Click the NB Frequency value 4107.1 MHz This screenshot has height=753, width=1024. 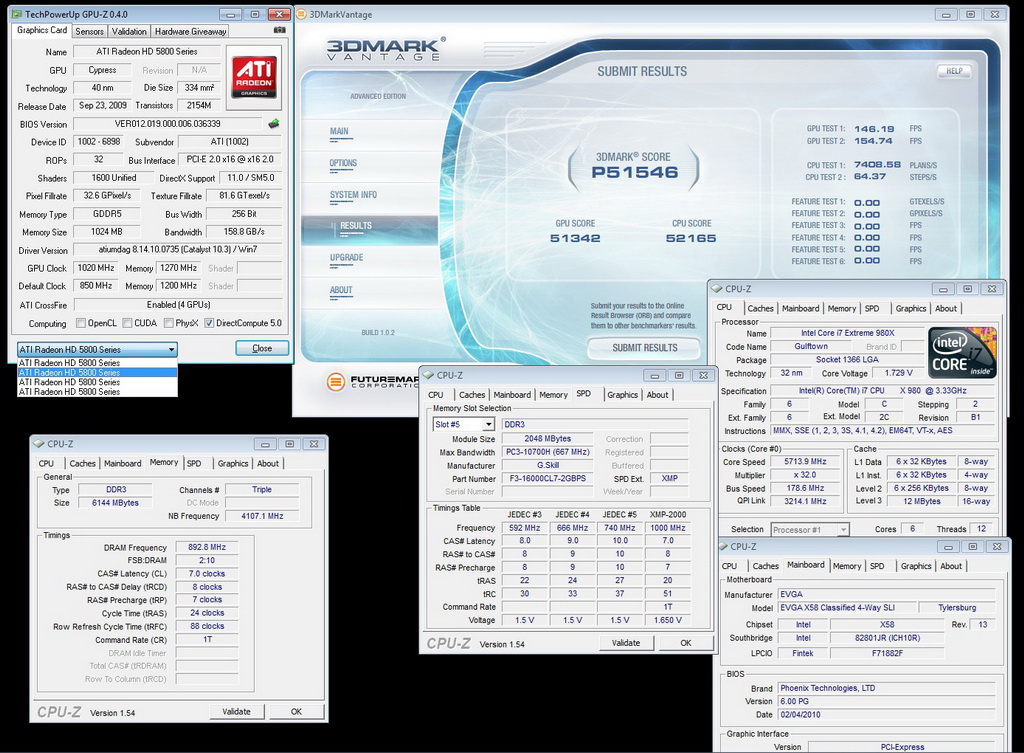(262, 516)
